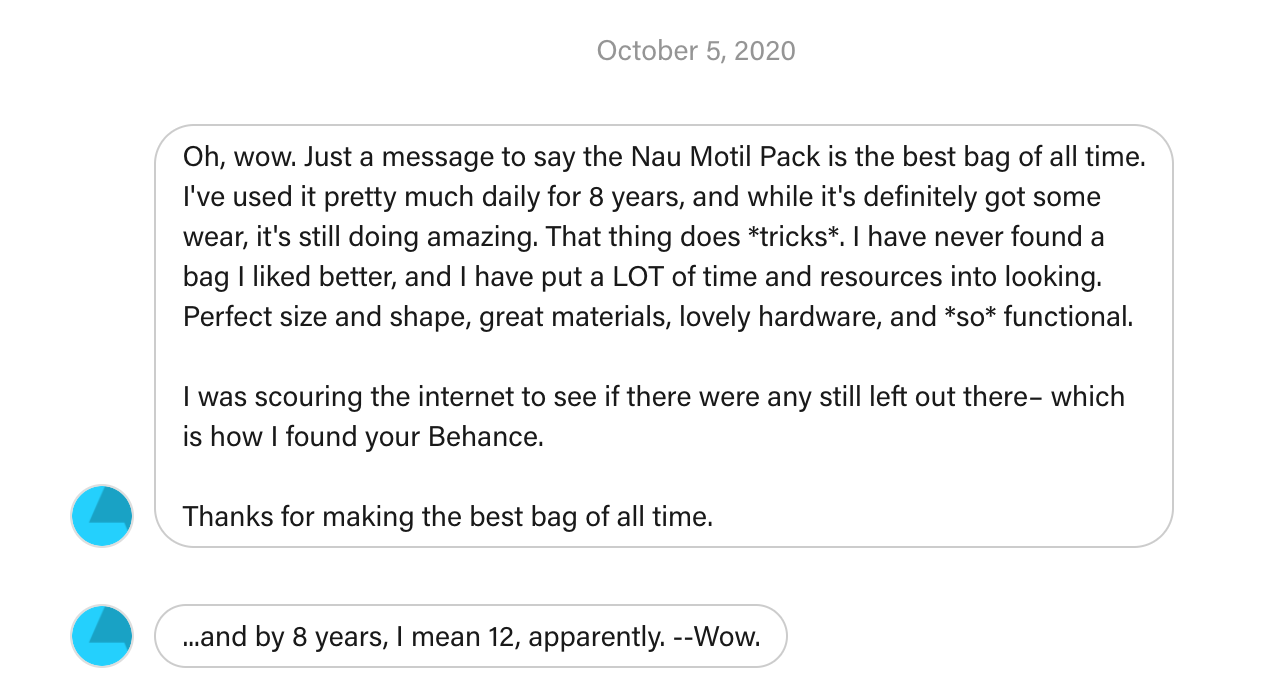Select the "Thanks for making the best bag" line
The image size is (1266, 696).
coord(447,517)
